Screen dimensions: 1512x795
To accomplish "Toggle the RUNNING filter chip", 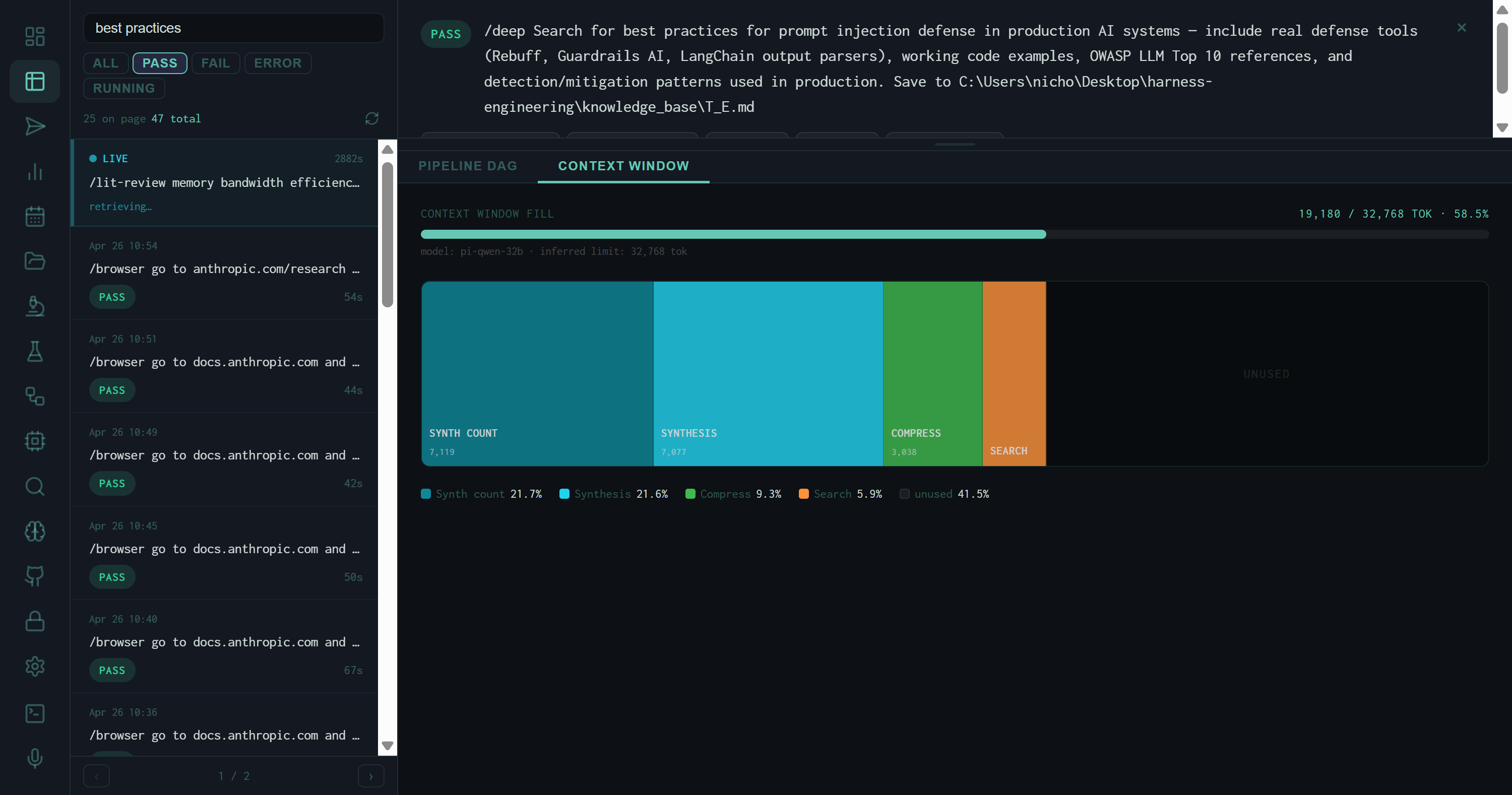I will [124, 88].
